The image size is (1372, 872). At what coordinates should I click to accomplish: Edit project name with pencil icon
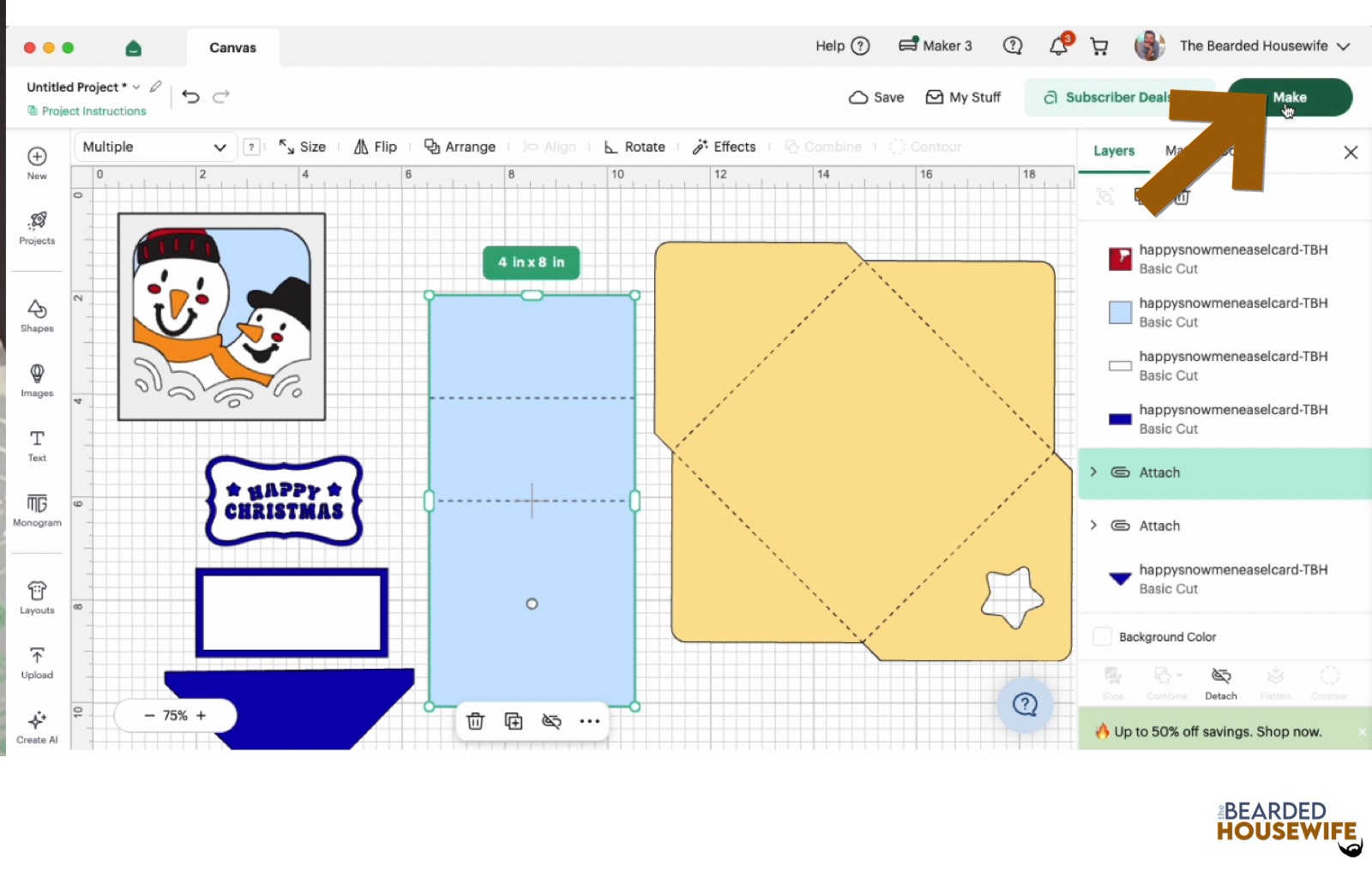click(155, 87)
